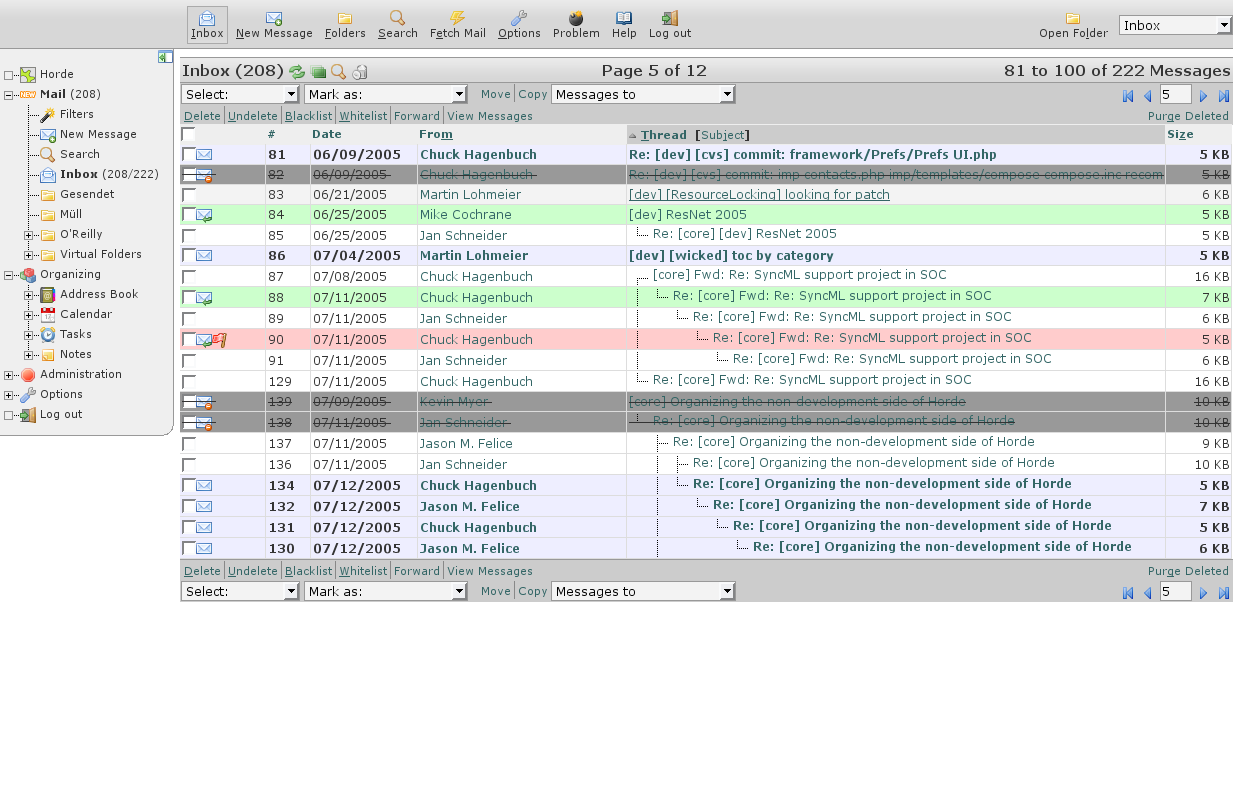
Task: Collapse the sidebar with the top toggle icon
Action: (165, 57)
